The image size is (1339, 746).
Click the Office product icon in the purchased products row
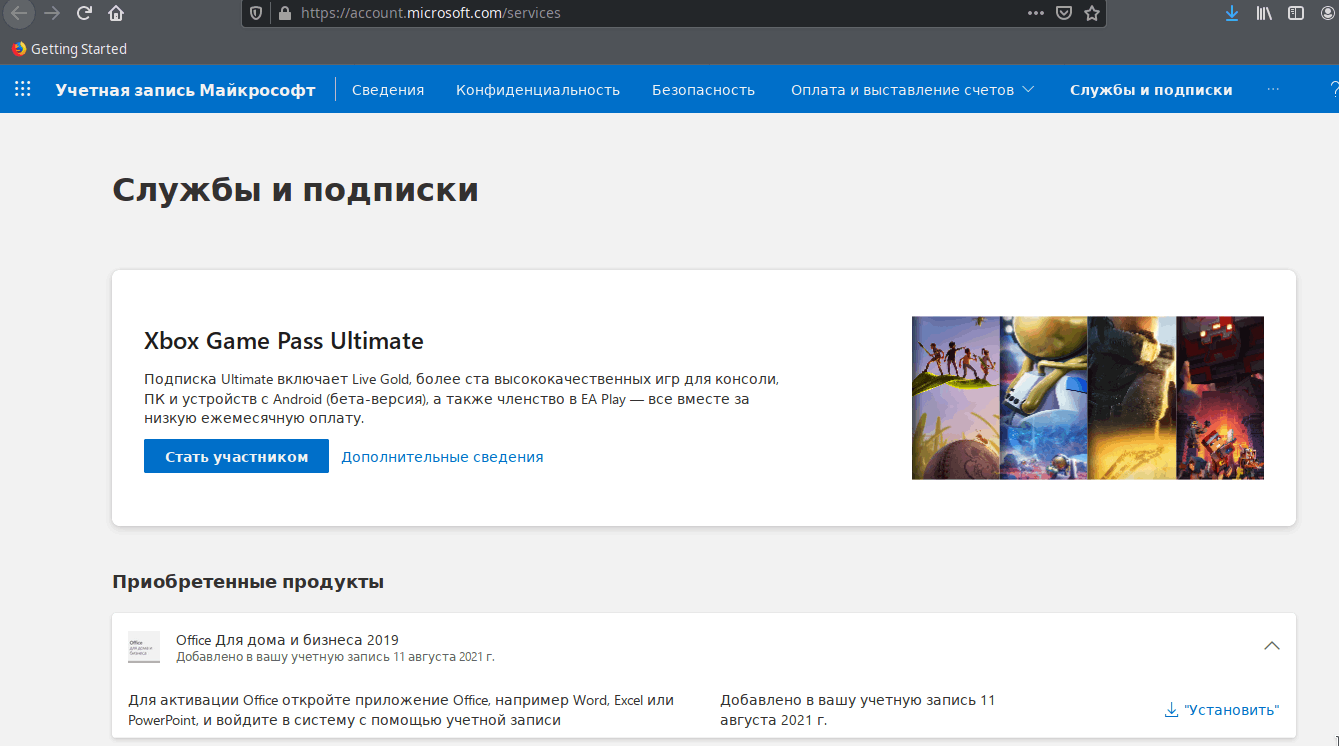pos(144,648)
